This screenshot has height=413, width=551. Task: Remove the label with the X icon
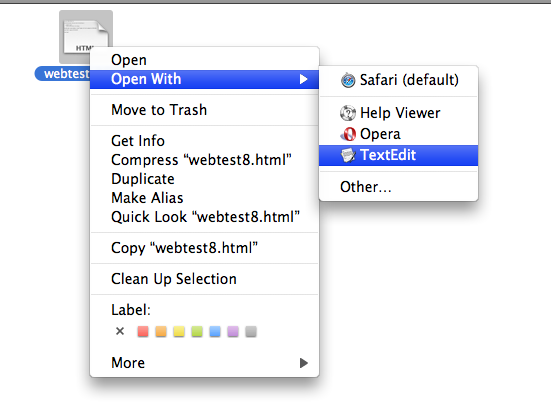click(120, 331)
